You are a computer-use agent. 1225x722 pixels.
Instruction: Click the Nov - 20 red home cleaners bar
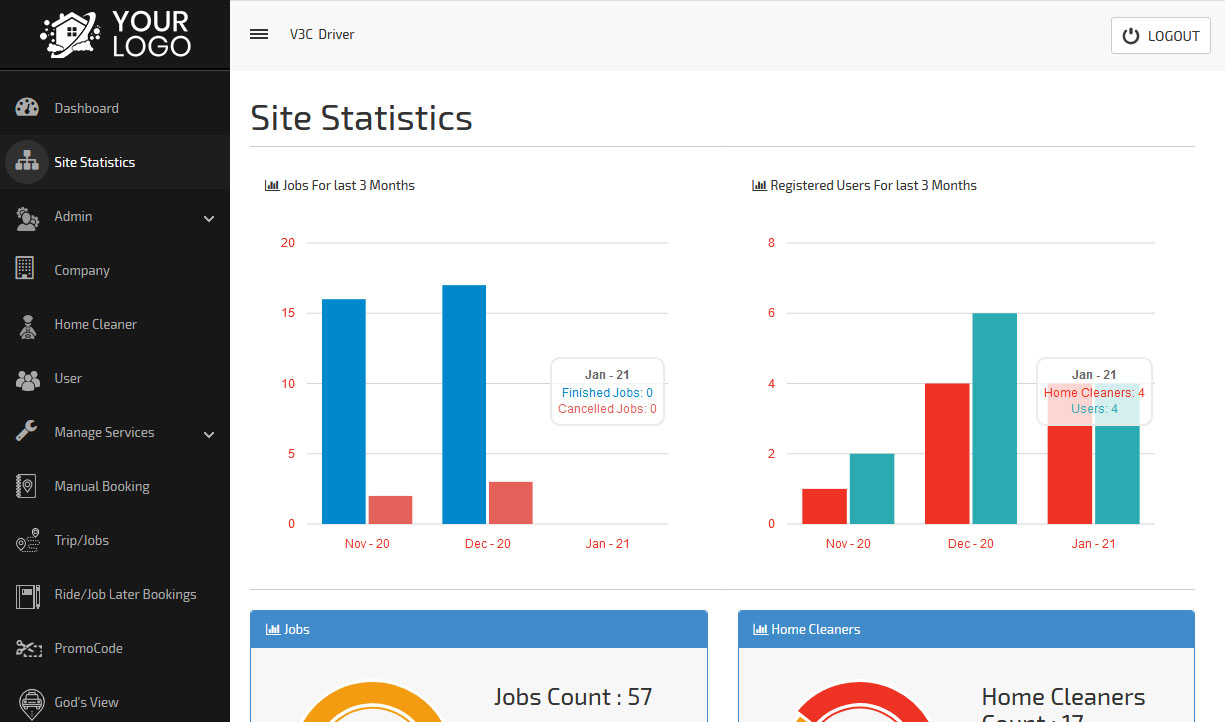tap(824, 506)
